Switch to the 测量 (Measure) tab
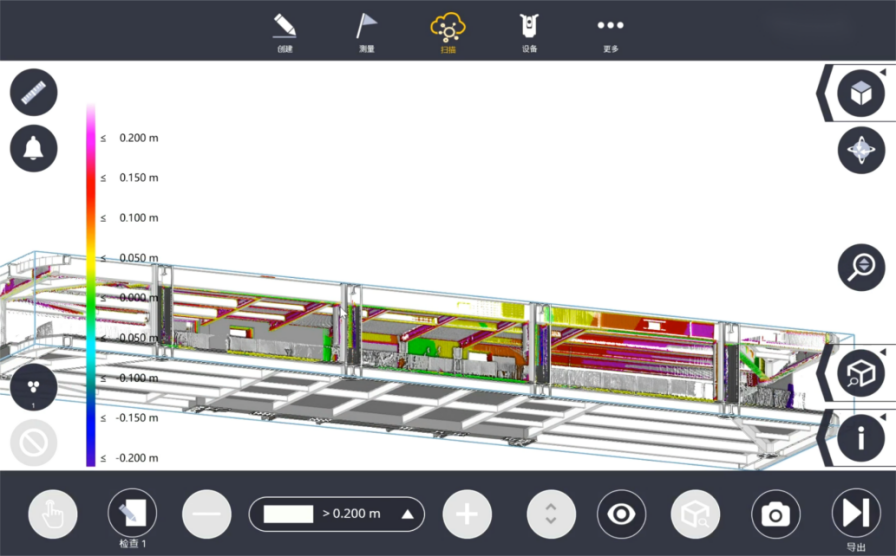This screenshot has height=556, width=896. pyautogui.click(x=367, y=31)
